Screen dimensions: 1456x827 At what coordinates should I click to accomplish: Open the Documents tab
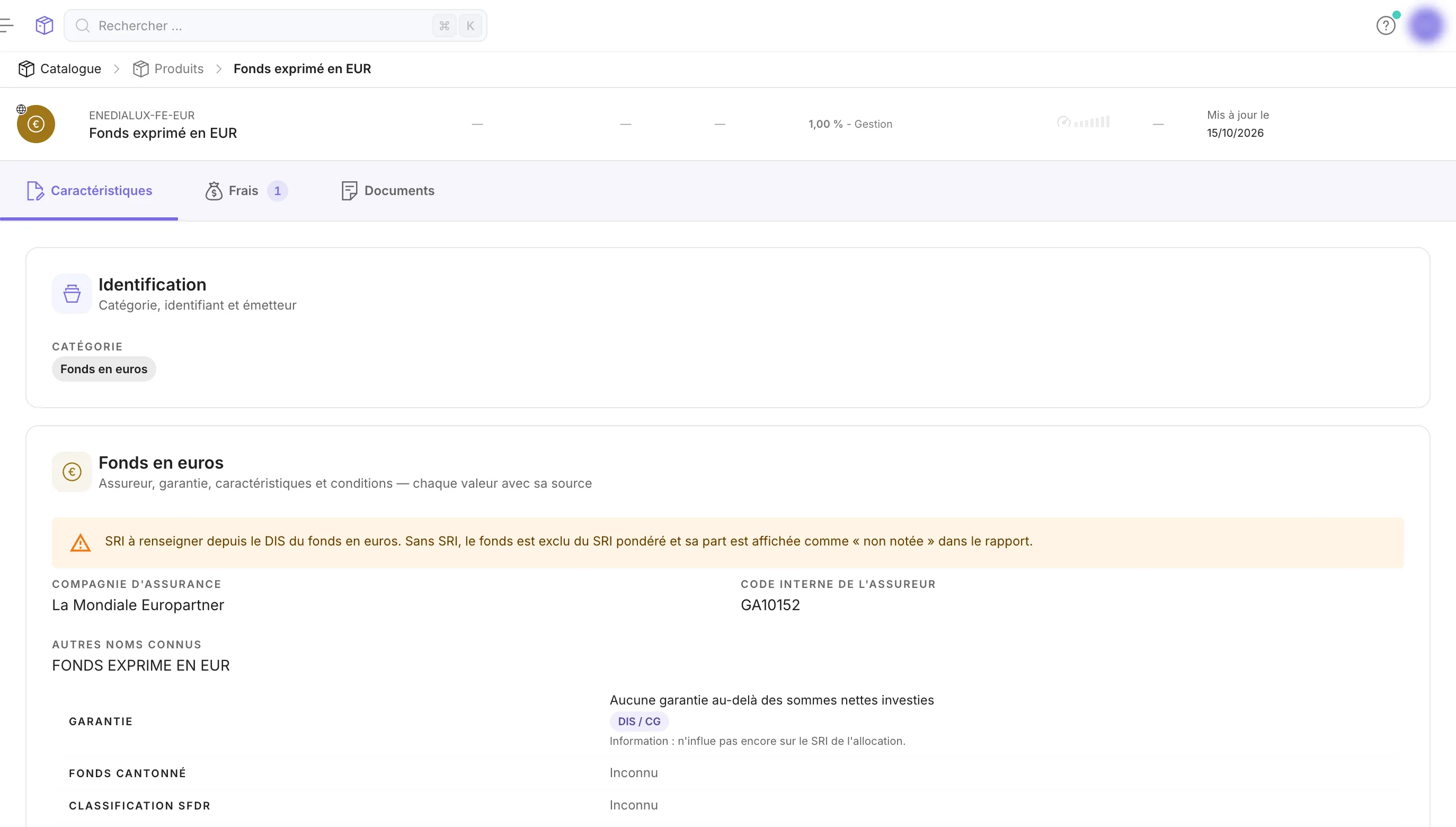pos(388,191)
